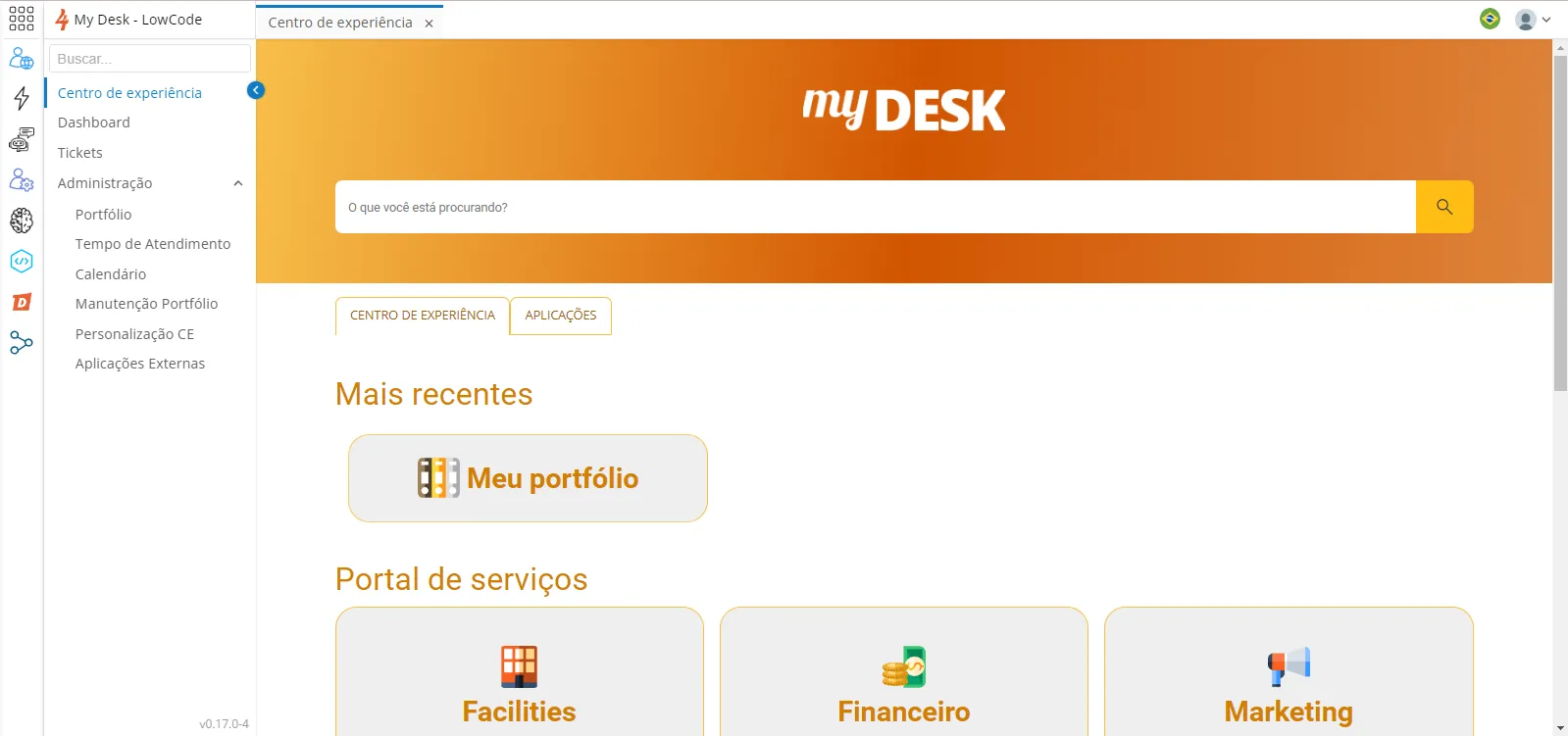
Task: Open the Facilities service card
Action: tap(520, 671)
